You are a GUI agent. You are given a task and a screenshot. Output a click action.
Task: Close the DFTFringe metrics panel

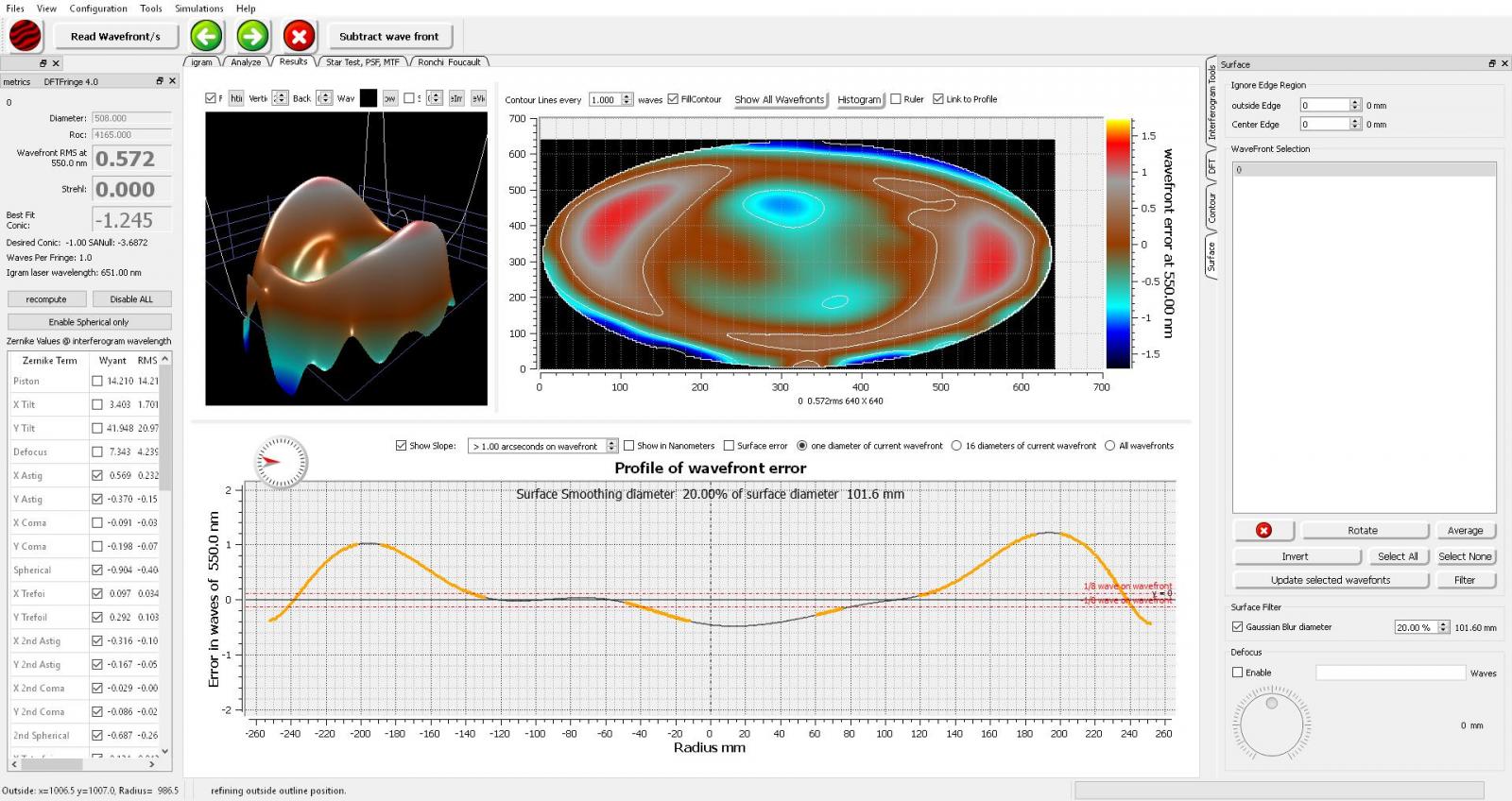coord(172,81)
